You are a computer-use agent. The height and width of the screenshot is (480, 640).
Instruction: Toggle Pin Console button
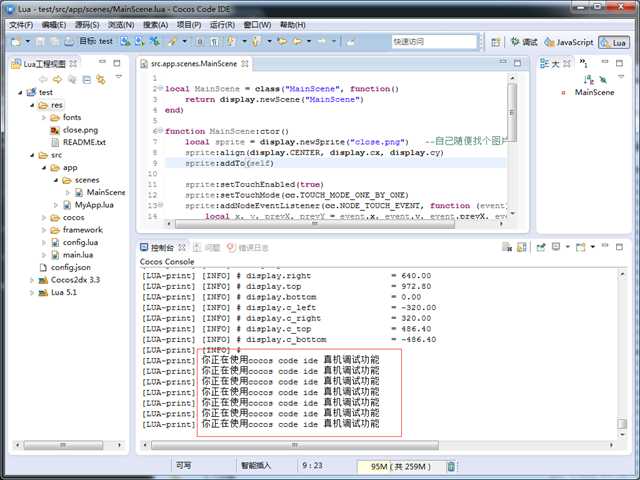coord(541,247)
